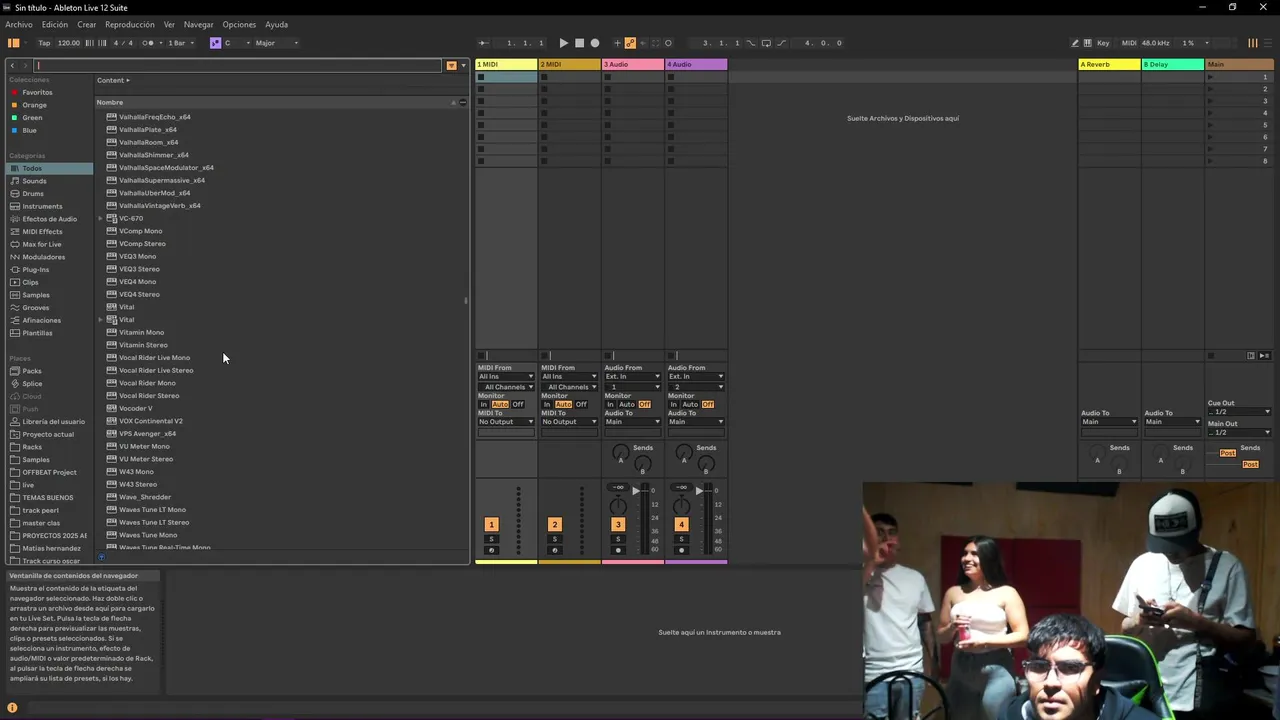Toggle the Automation Arm orange button
The width and height of the screenshot is (1280, 720).
click(630, 43)
